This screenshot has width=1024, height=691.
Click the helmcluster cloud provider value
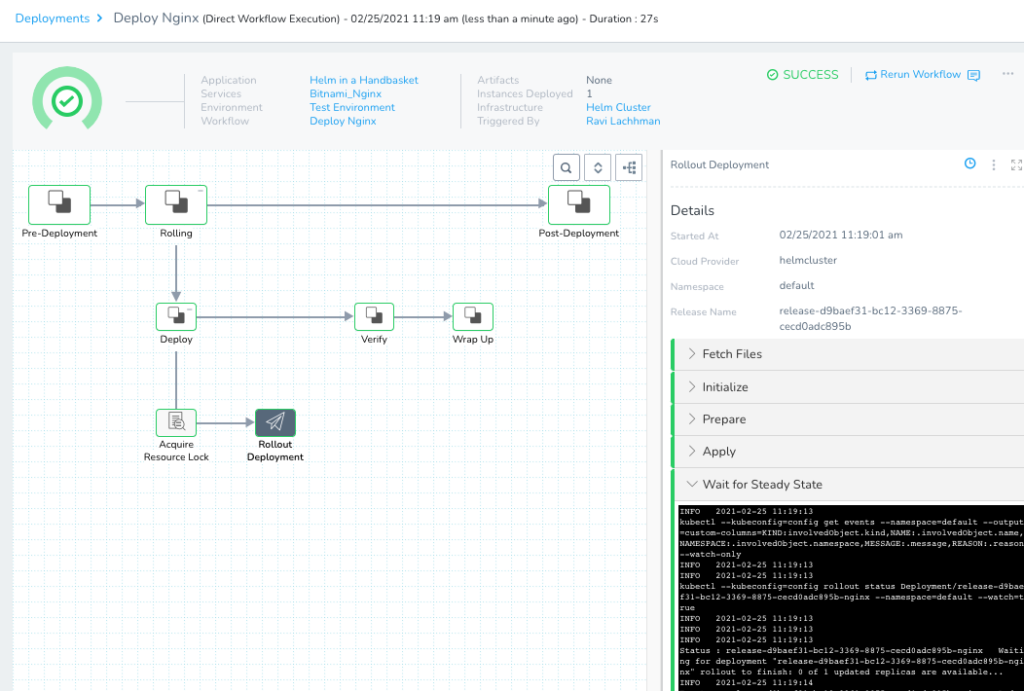pos(808,260)
